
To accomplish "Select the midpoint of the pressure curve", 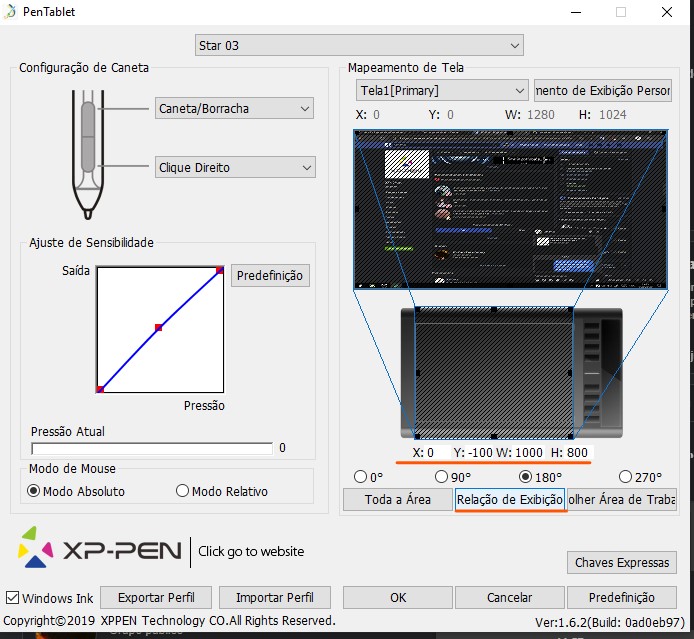I will click(158, 327).
